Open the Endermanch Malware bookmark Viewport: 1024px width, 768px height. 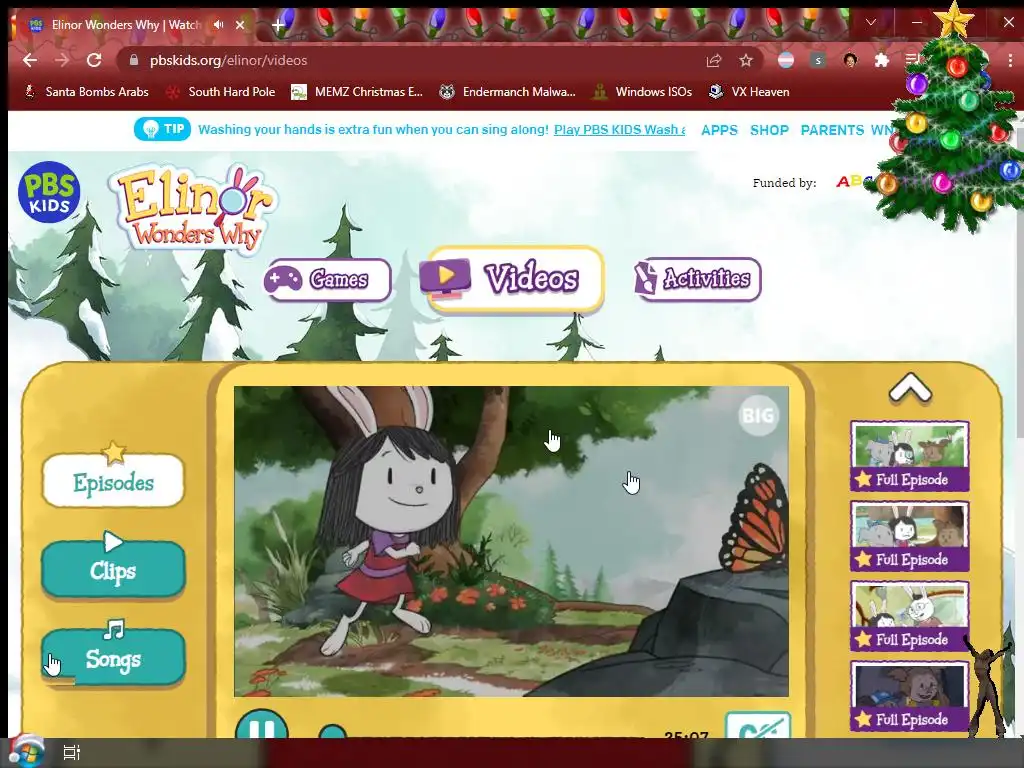[x=507, y=92]
